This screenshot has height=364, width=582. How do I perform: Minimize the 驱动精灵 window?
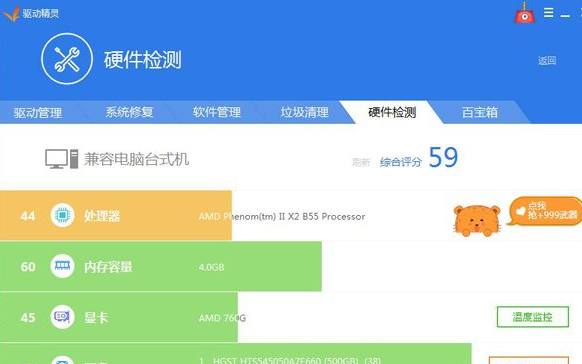565,16
